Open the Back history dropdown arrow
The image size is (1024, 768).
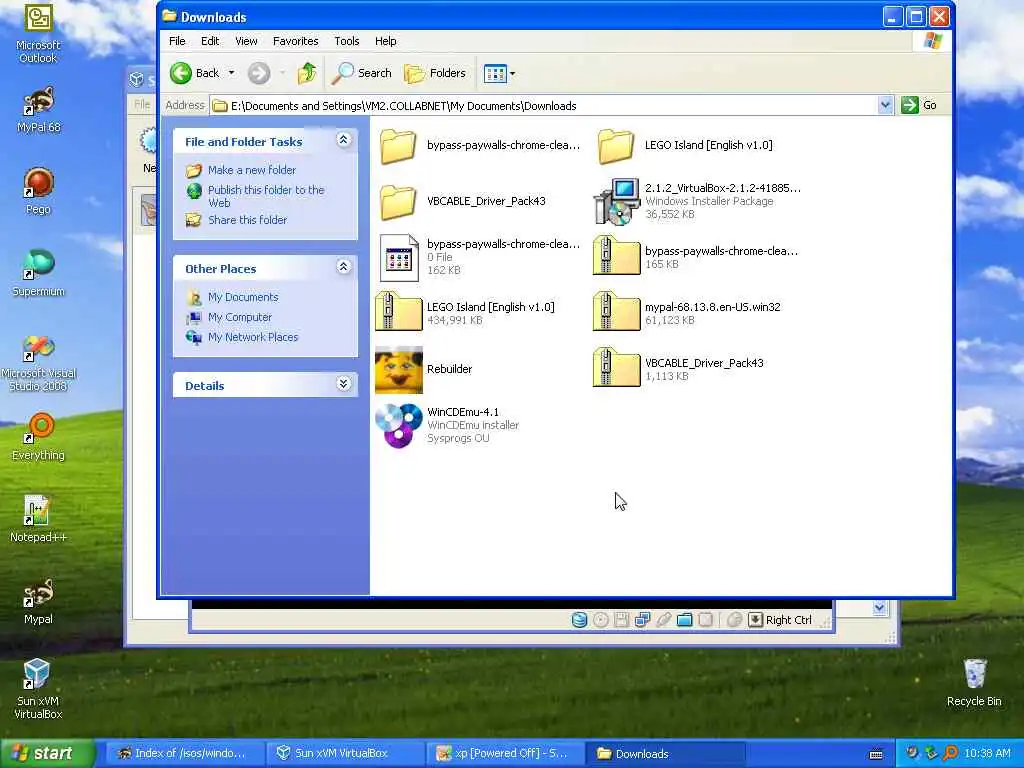click(231, 73)
